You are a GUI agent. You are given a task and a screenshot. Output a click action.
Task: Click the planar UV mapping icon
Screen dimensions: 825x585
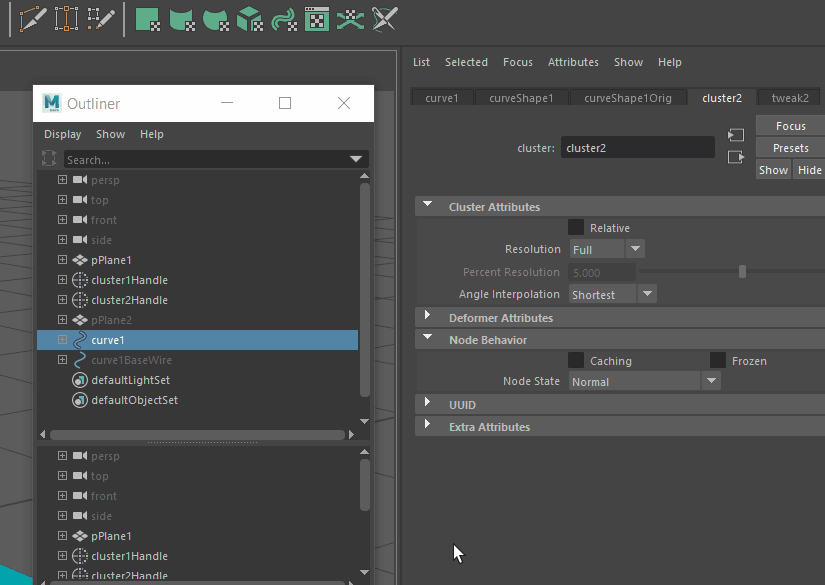[x=148, y=19]
